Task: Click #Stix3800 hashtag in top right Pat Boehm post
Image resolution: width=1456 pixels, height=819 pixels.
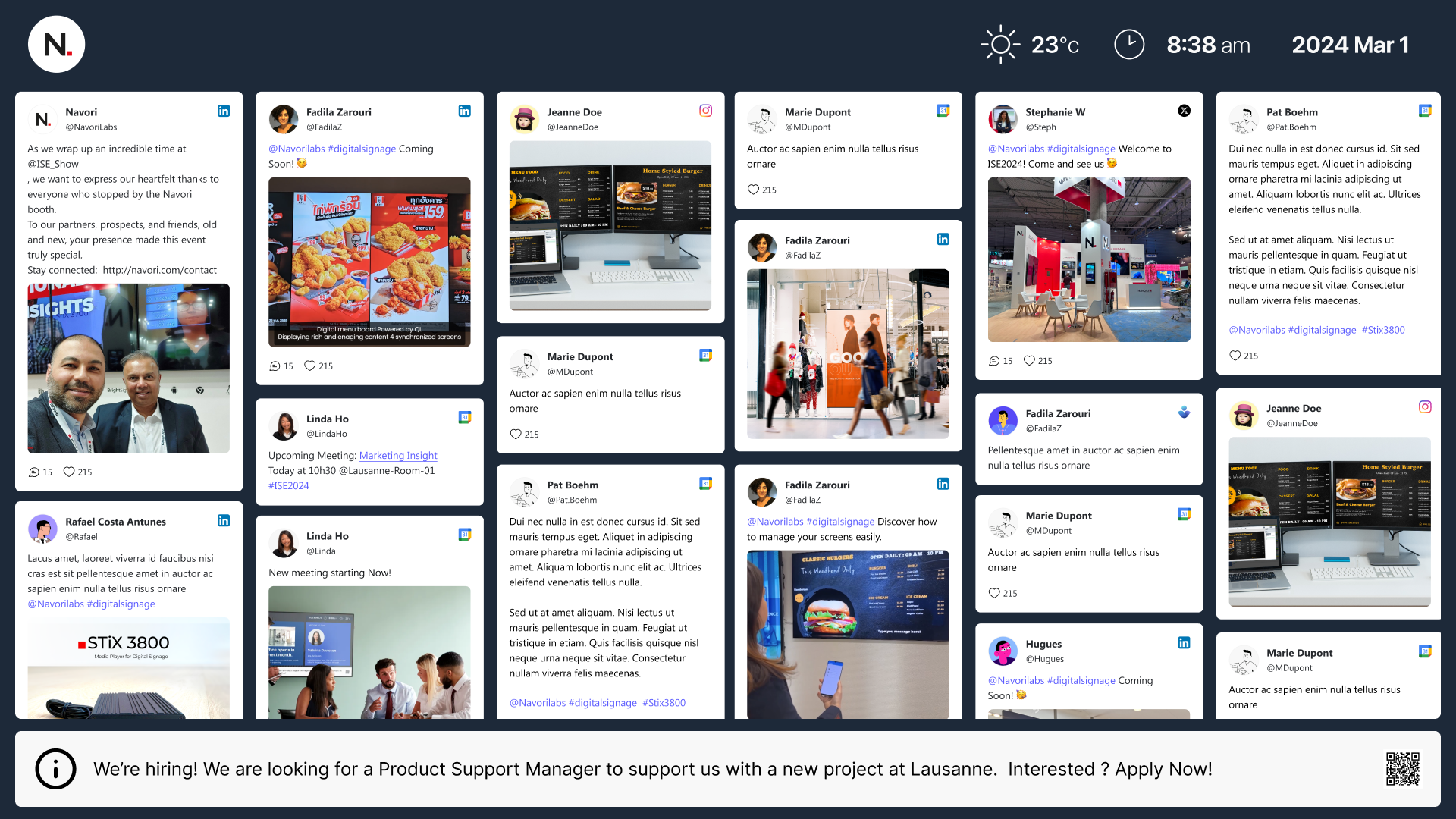Action: click(1383, 330)
